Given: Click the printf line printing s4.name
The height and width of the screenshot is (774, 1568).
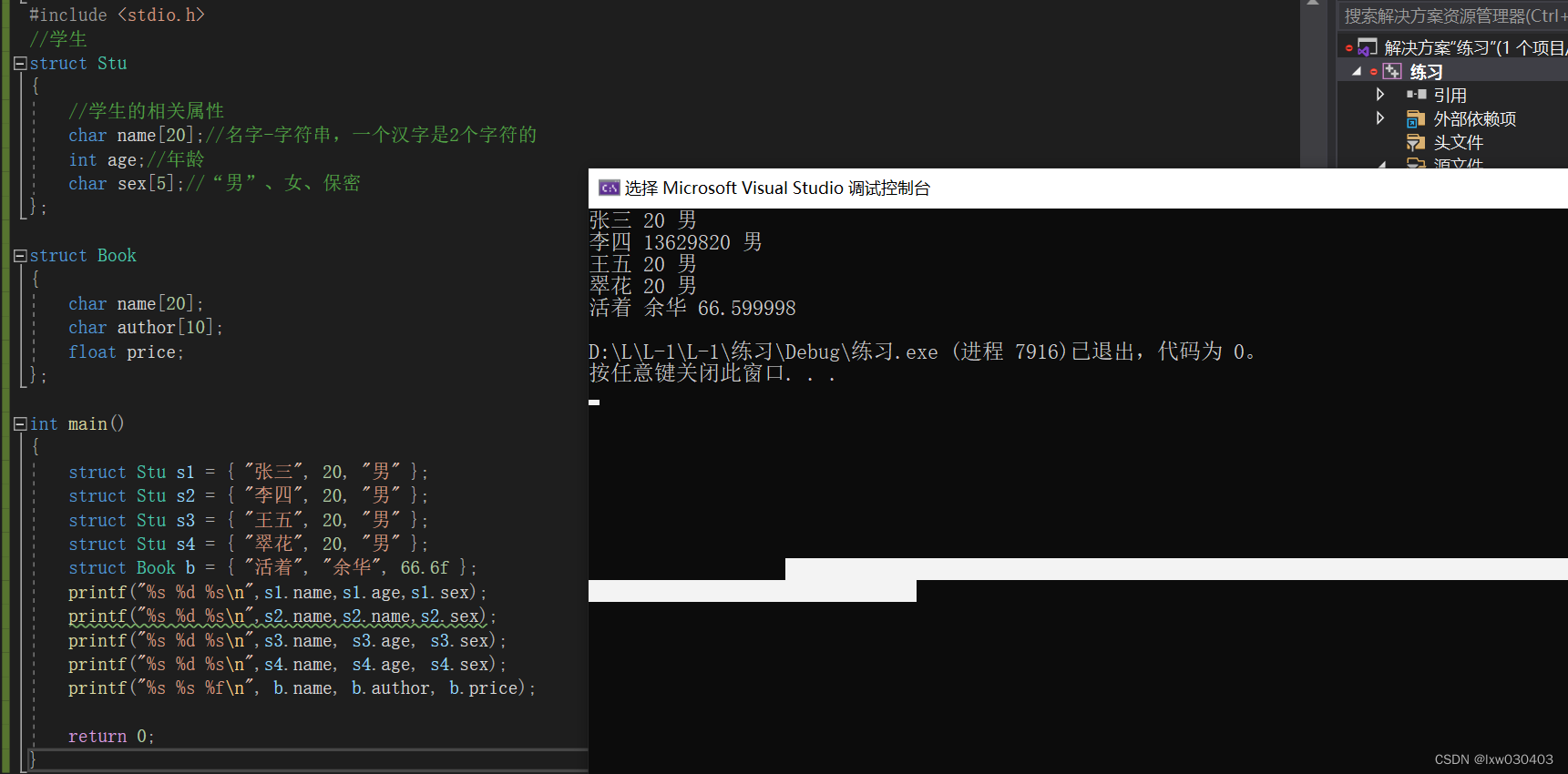Looking at the screenshot, I should click(x=287, y=664).
